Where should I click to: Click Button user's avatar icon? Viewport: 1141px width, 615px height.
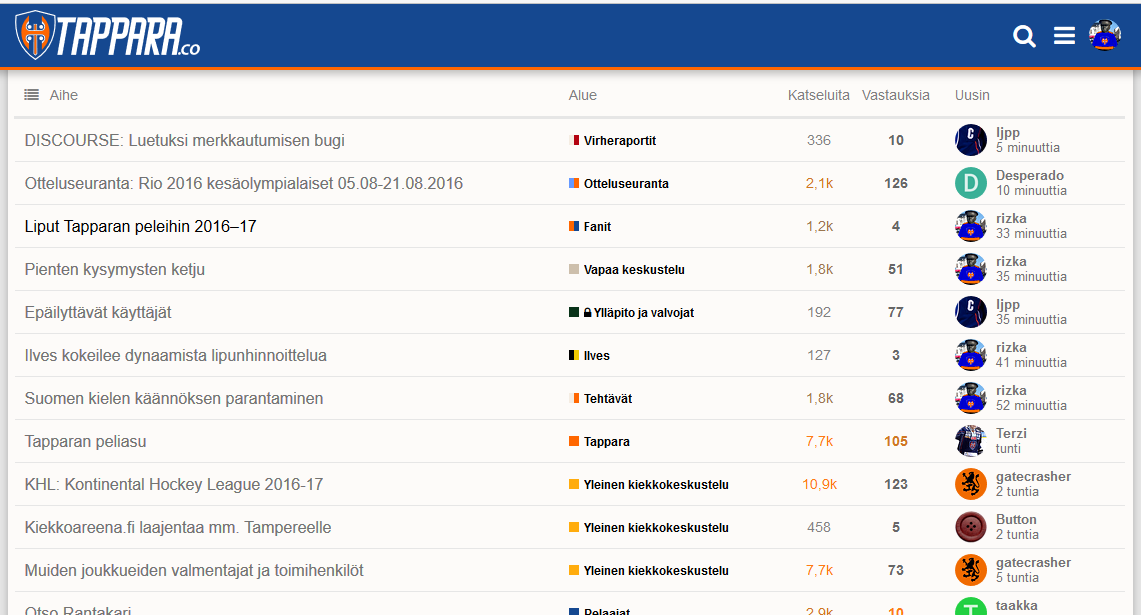point(971,527)
